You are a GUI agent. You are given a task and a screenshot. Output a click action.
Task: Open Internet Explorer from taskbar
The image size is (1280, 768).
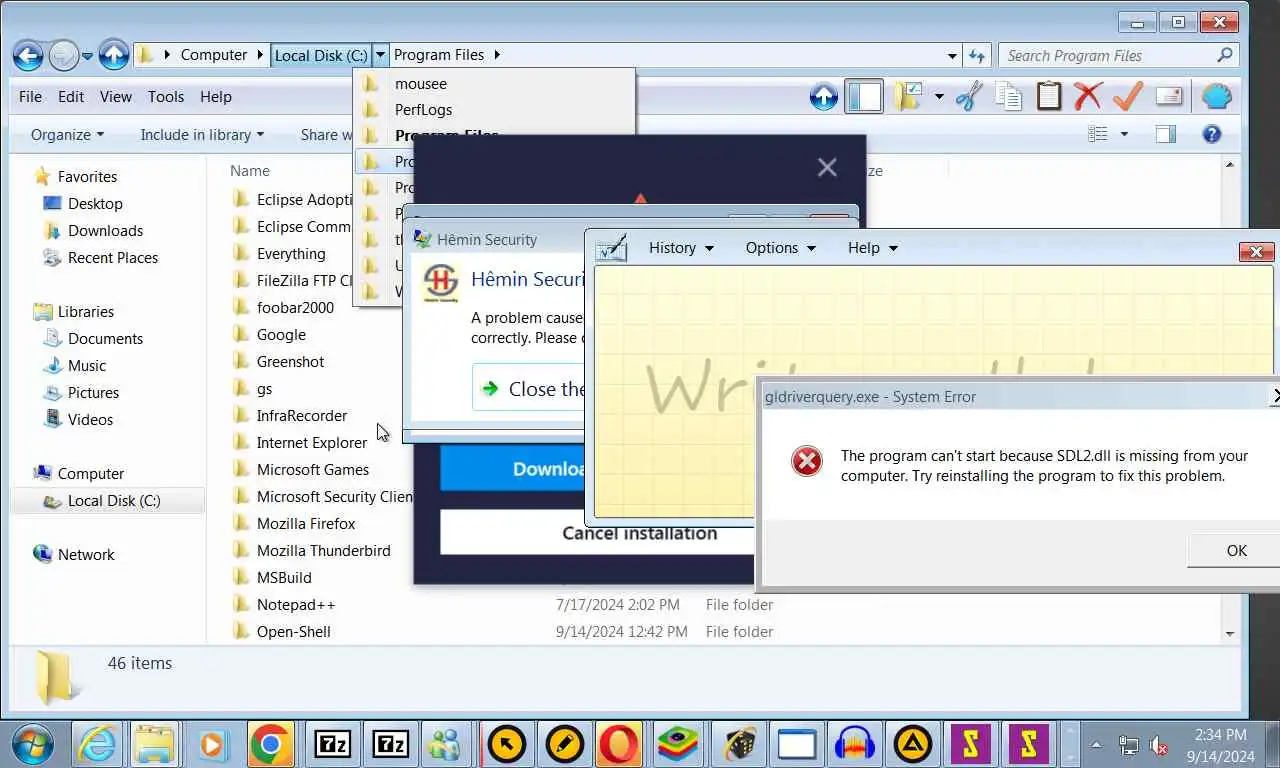coord(97,744)
